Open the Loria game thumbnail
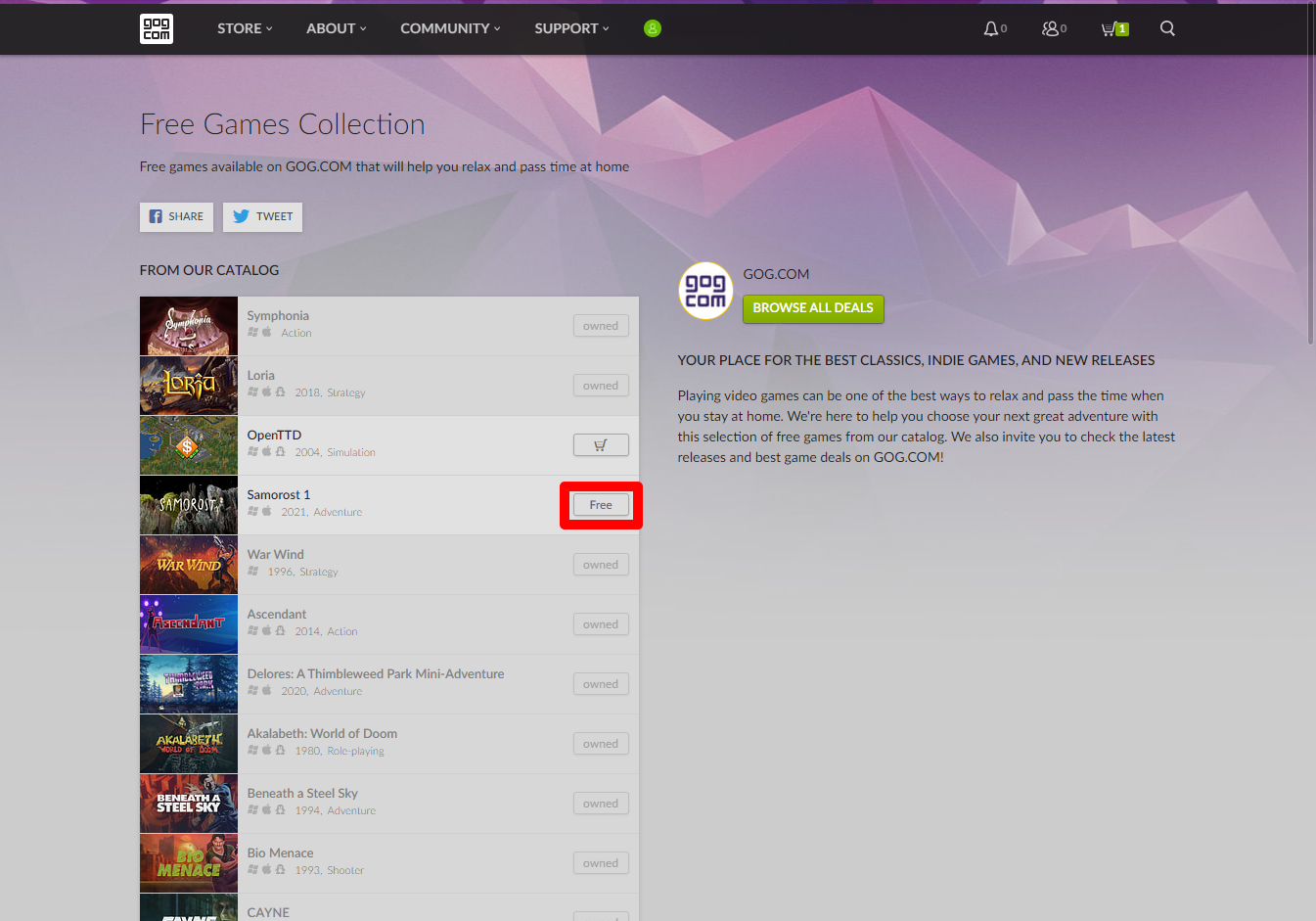1316x921 pixels. coord(189,386)
